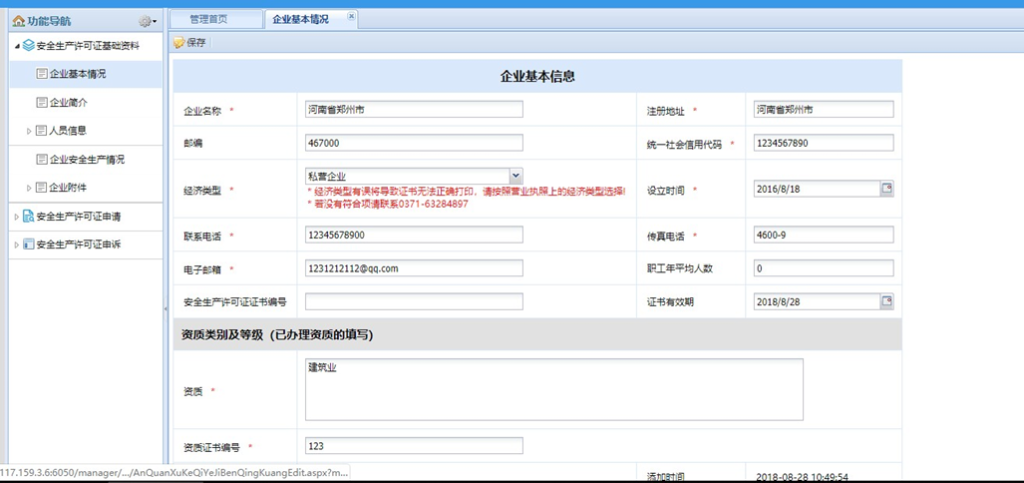Screen dimensions: 1024x483
Task: Open calendar picker for 设立时间
Action: pos(887,189)
